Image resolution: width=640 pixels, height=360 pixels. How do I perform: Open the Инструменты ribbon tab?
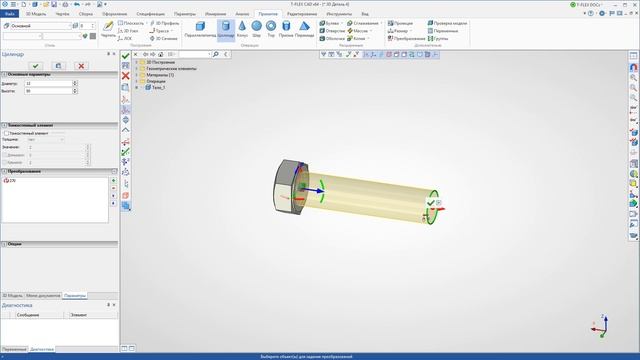pyautogui.click(x=339, y=14)
